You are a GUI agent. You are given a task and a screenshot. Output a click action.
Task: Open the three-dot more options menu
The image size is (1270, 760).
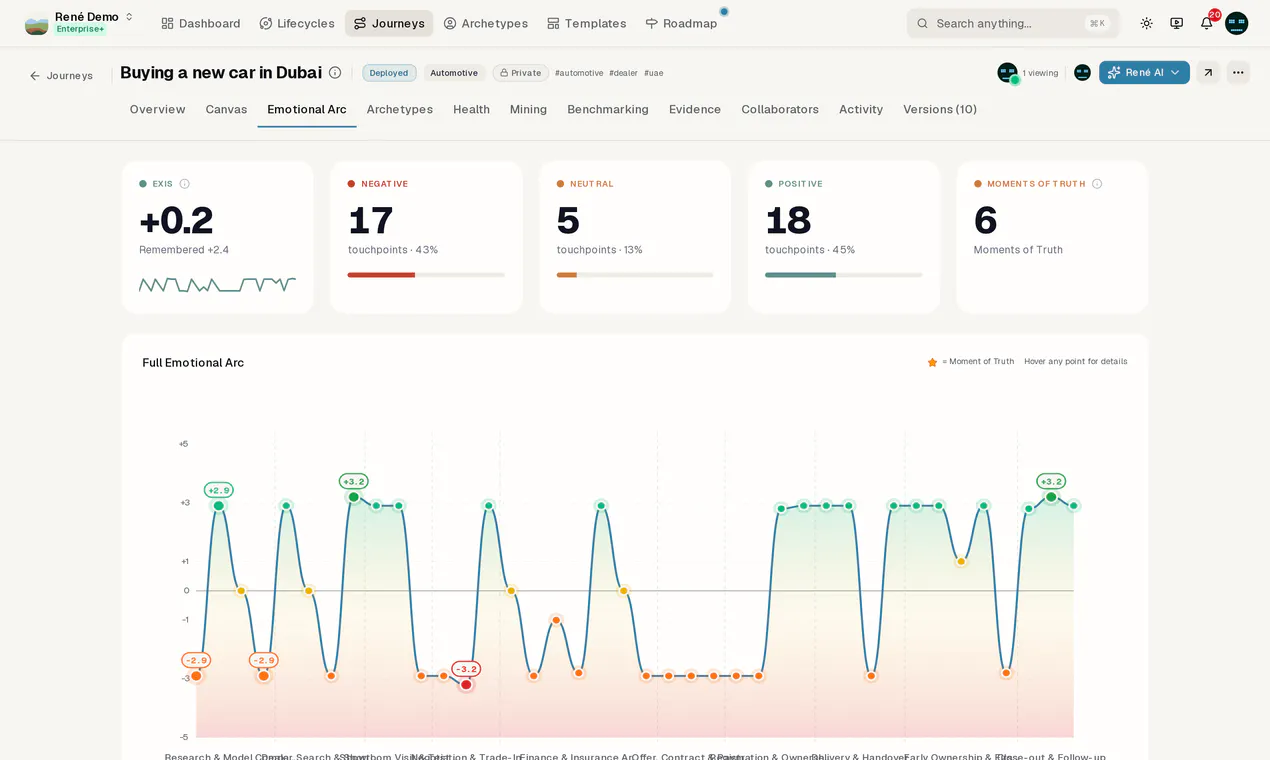[x=1238, y=73]
